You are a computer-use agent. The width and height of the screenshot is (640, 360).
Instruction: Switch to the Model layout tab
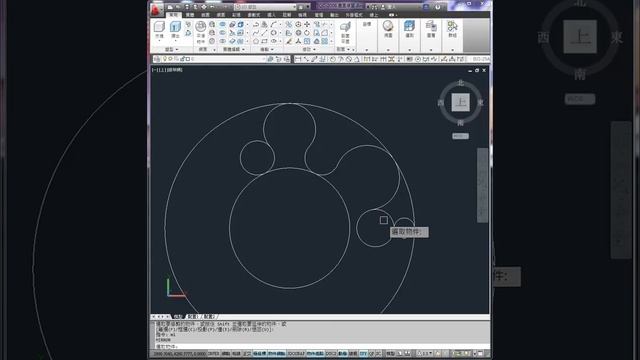pos(178,317)
